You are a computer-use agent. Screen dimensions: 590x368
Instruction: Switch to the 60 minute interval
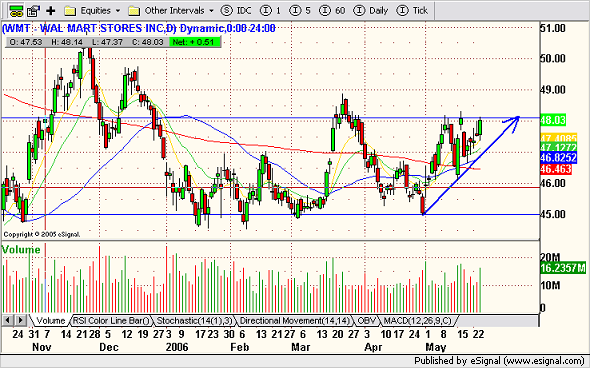tap(332, 11)
